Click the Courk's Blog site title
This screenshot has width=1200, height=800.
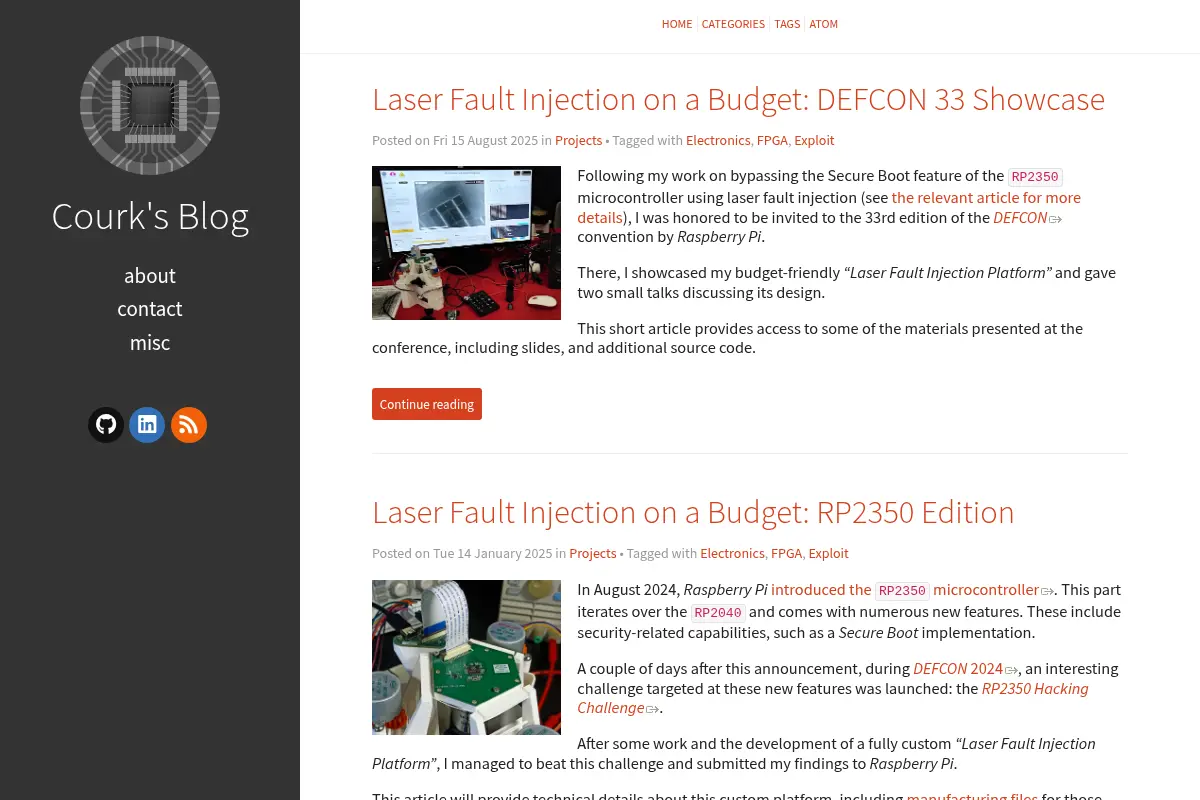(x=150, y=217)
